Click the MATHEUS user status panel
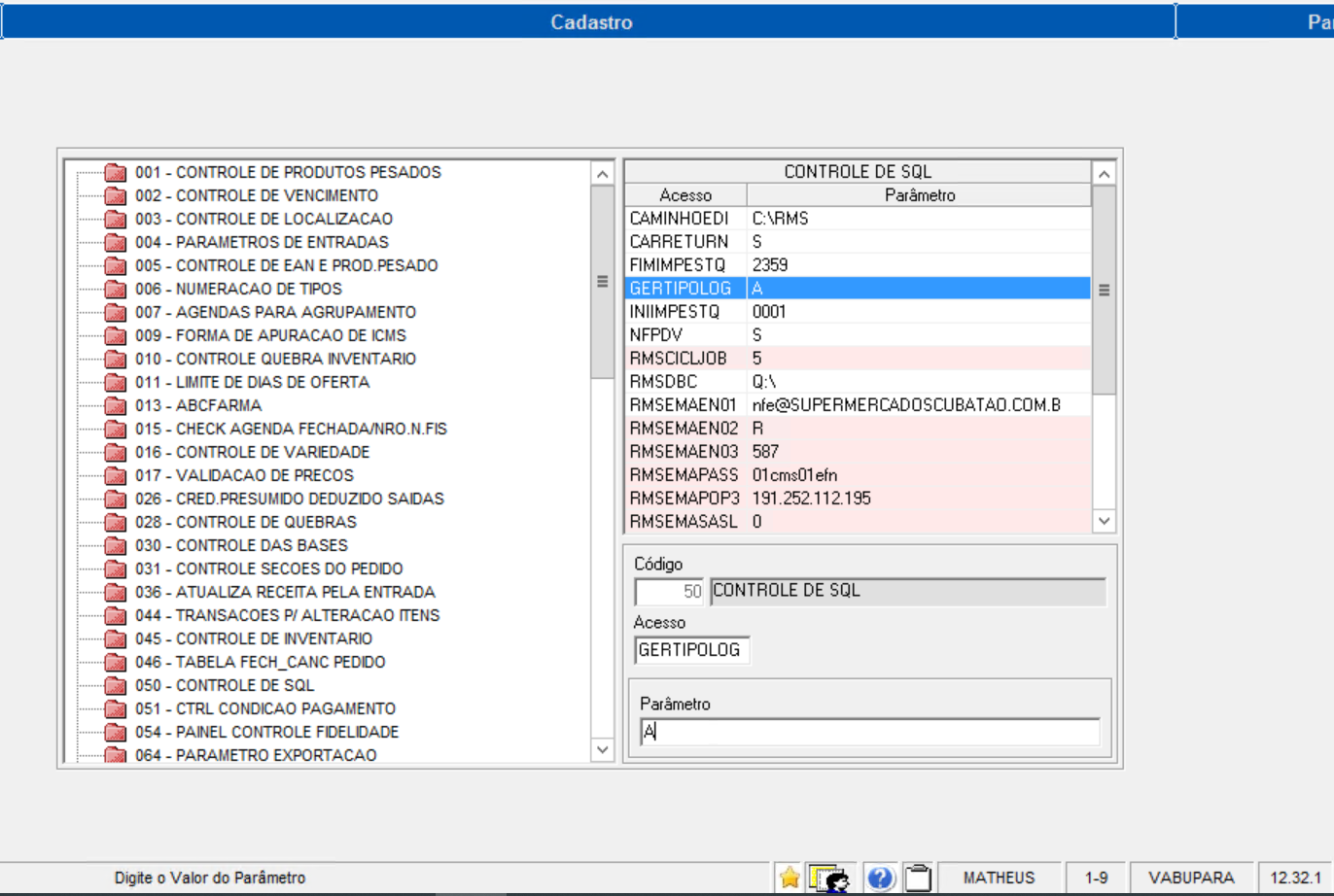Viewport: 1334px width, 896px height. click(x=999, y=878)
